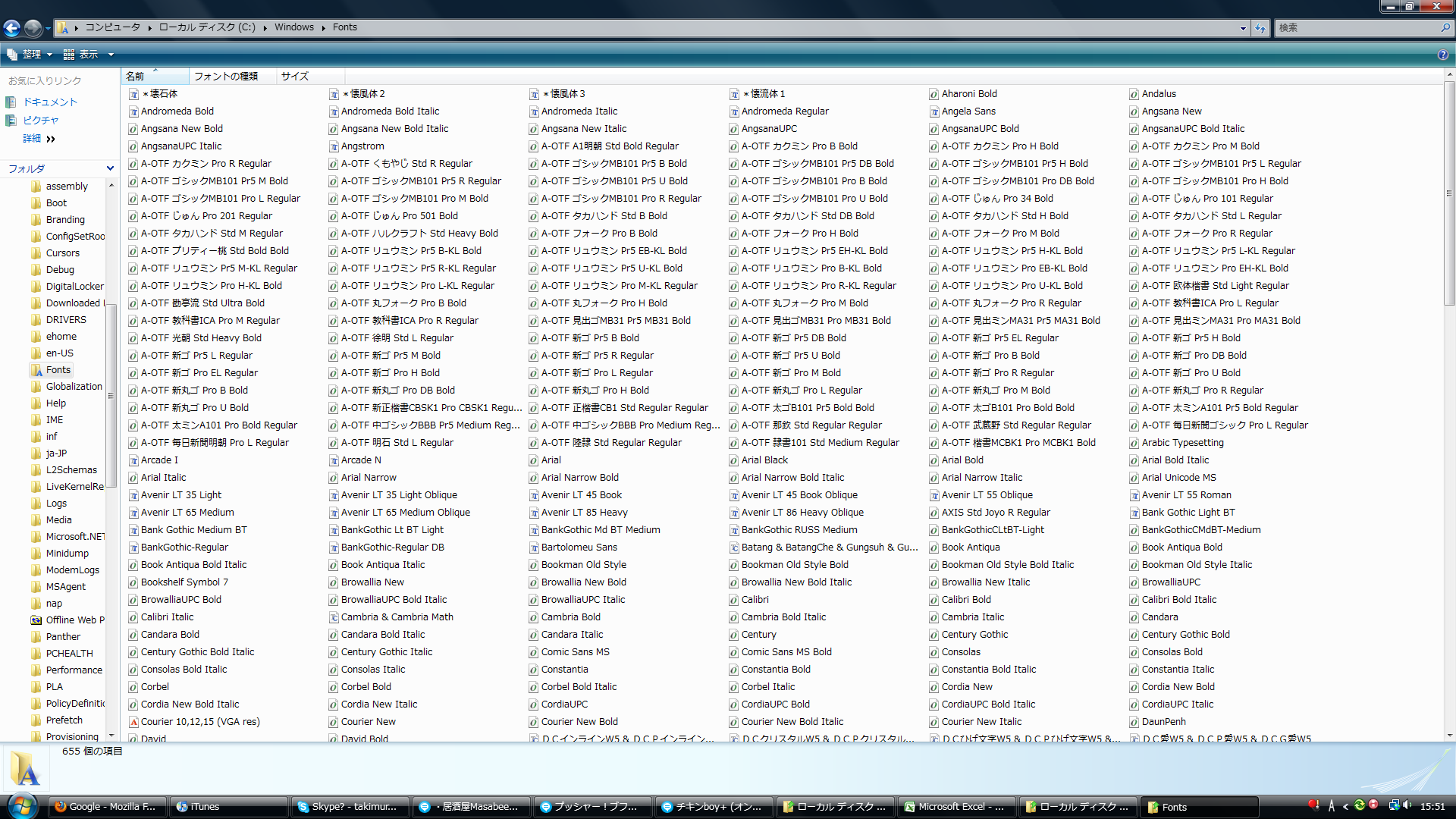Open the ピクチャ favorite link
The height and width of the screenshot is (819, 1456).
click(40, 120)
